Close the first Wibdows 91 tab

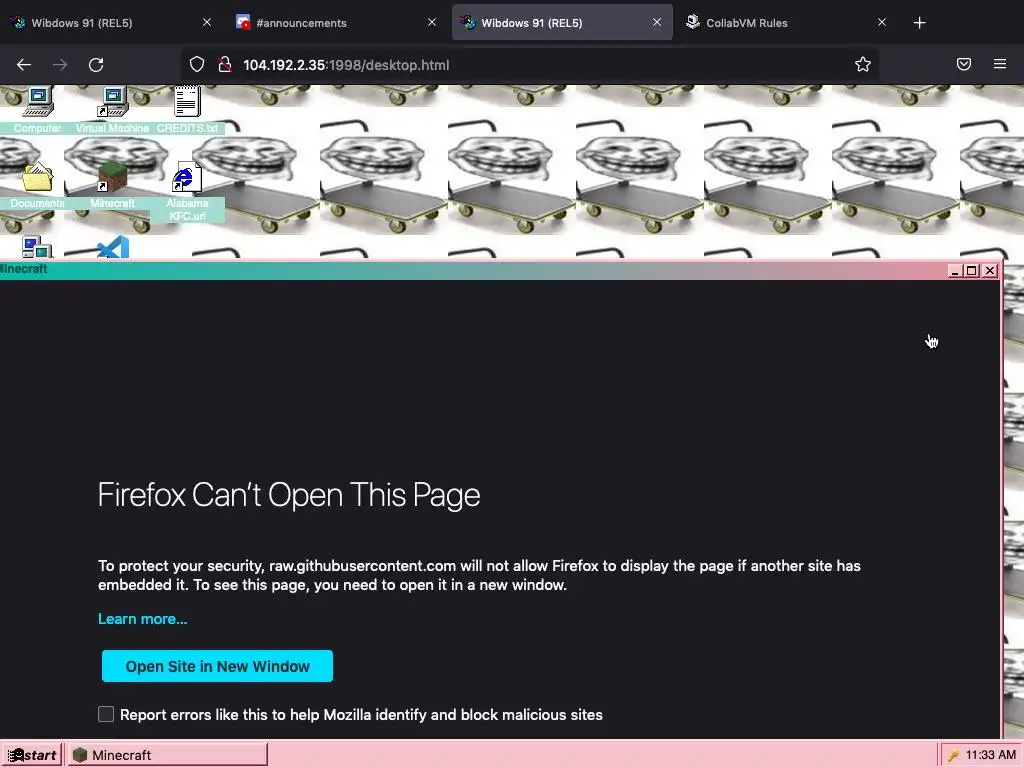click(207, 22)
